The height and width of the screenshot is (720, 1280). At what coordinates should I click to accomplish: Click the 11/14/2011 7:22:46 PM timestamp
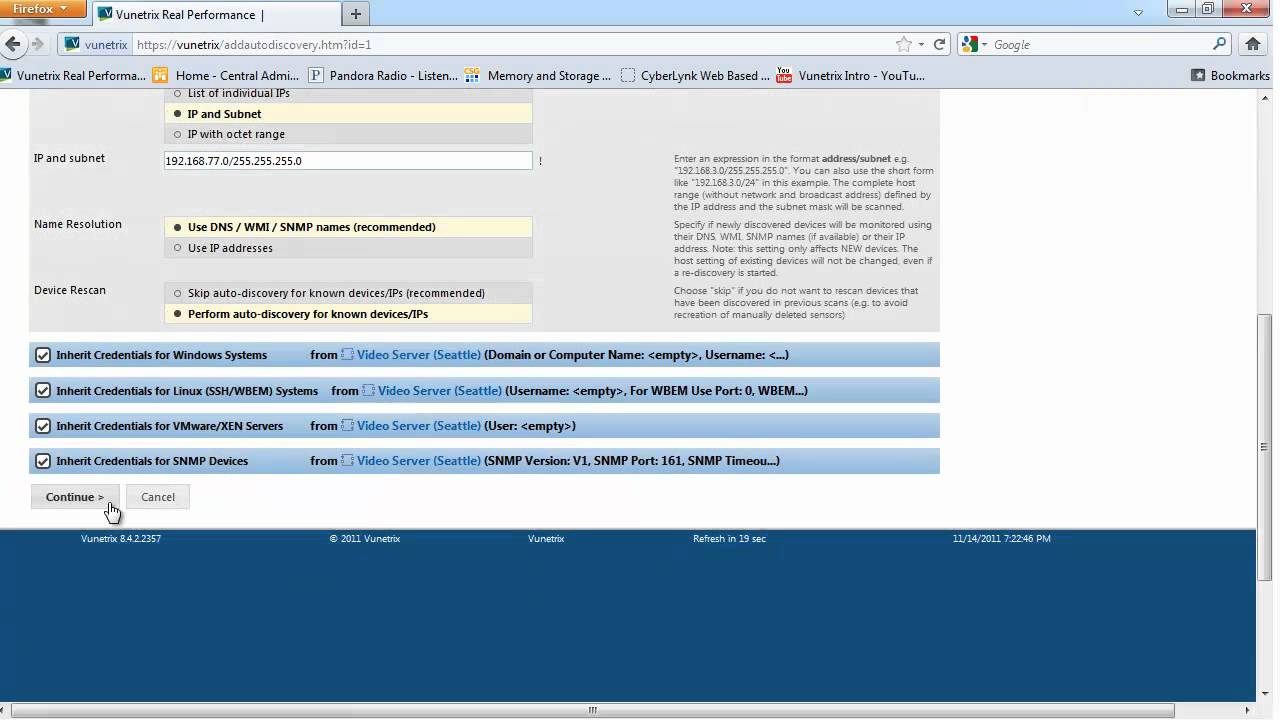point(1001,539)
